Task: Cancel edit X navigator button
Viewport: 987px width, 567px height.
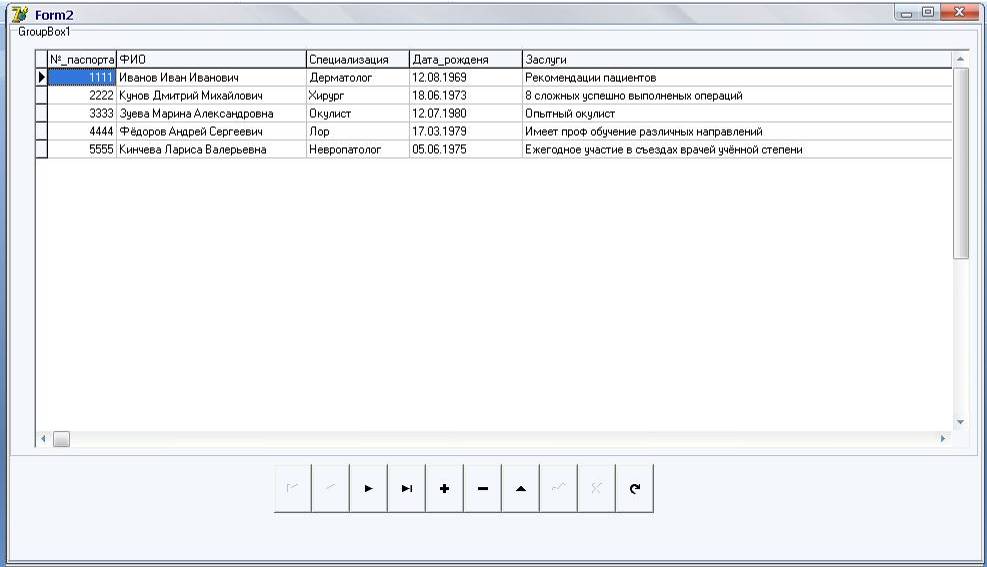Action: tap(597, 488)
